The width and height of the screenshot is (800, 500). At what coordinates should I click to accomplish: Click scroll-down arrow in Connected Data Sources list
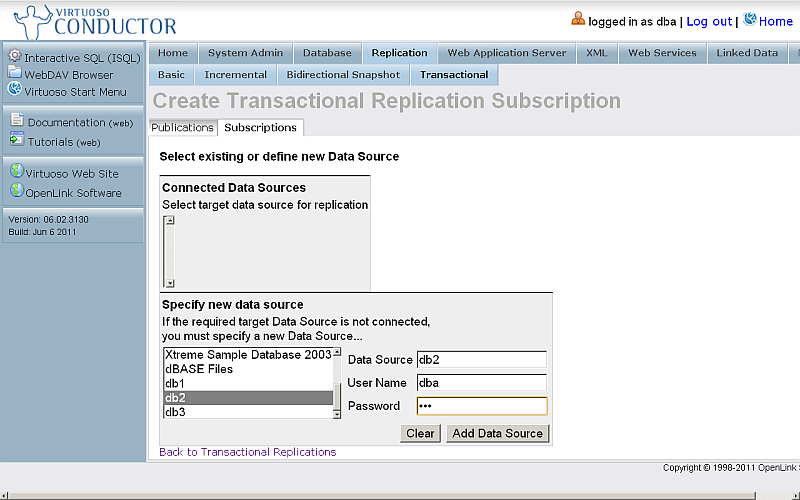click(x=169, y=283)
